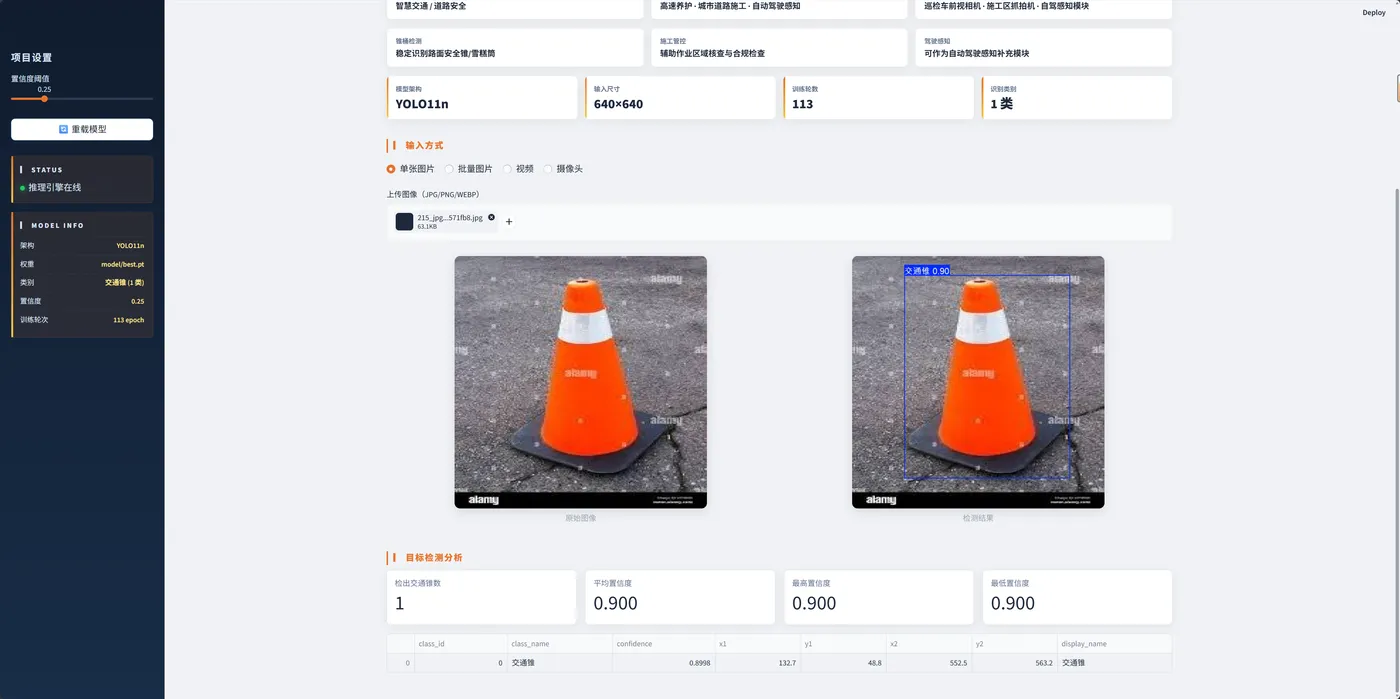Image resolution: width=1400 pixels, height=699 pixels.
Task: Click the 552.5 cell in the table
Action: (x=929, y=663)
